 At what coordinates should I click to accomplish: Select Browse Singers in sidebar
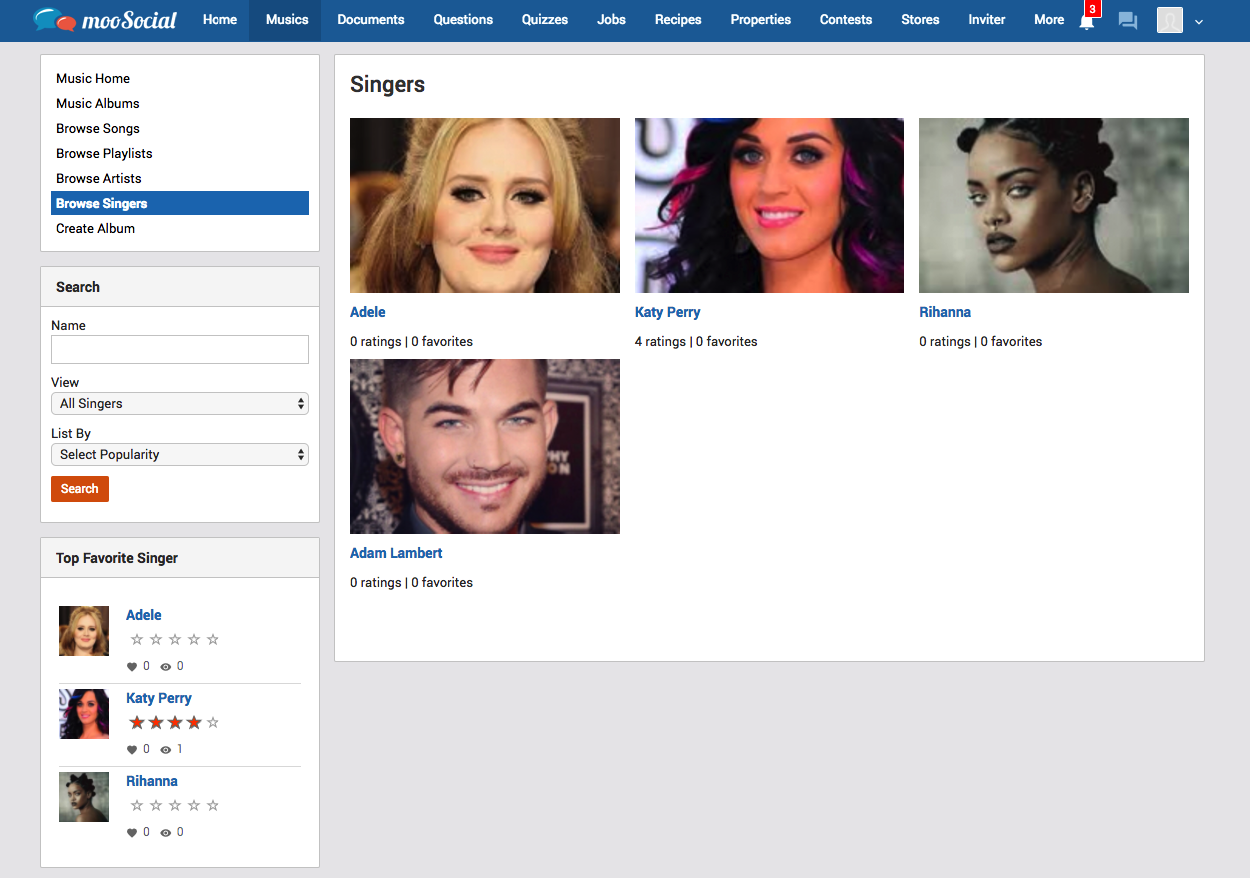[x=180, y=203]
